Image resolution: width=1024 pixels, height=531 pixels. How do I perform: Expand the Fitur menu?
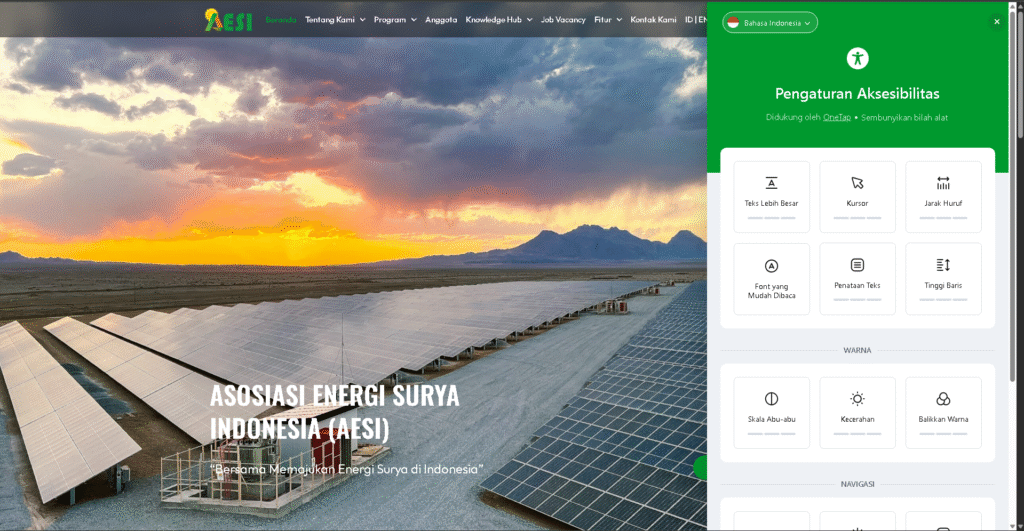(608, 20)
